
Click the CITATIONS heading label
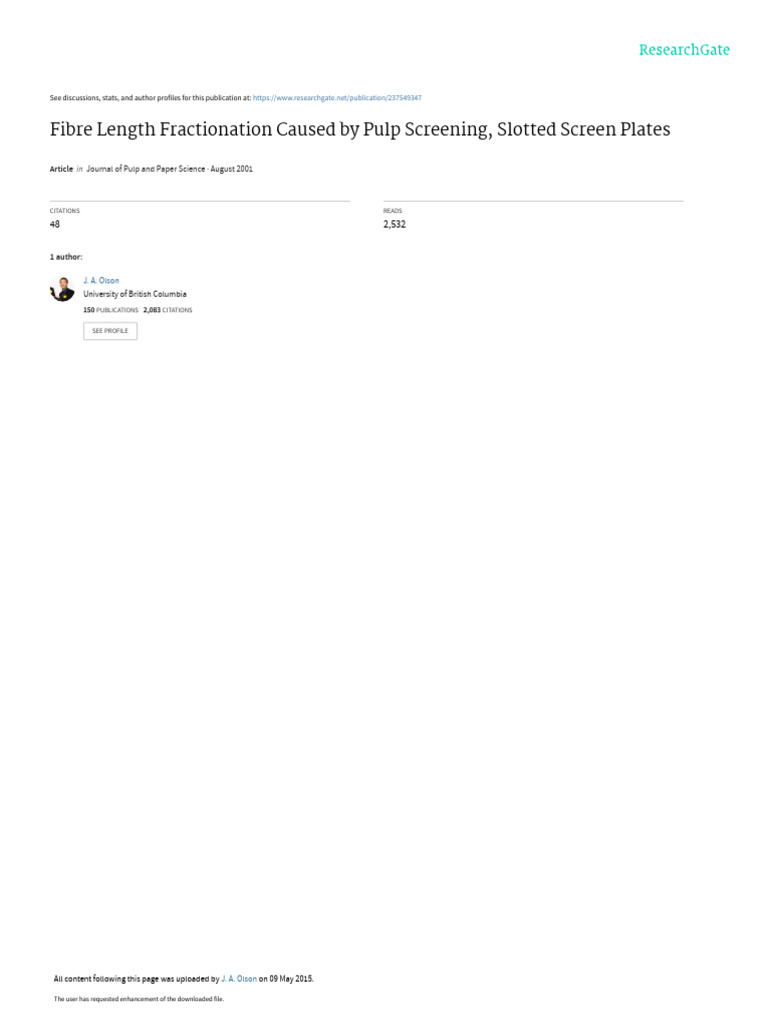pyautogui.click(x=65, y=211)
